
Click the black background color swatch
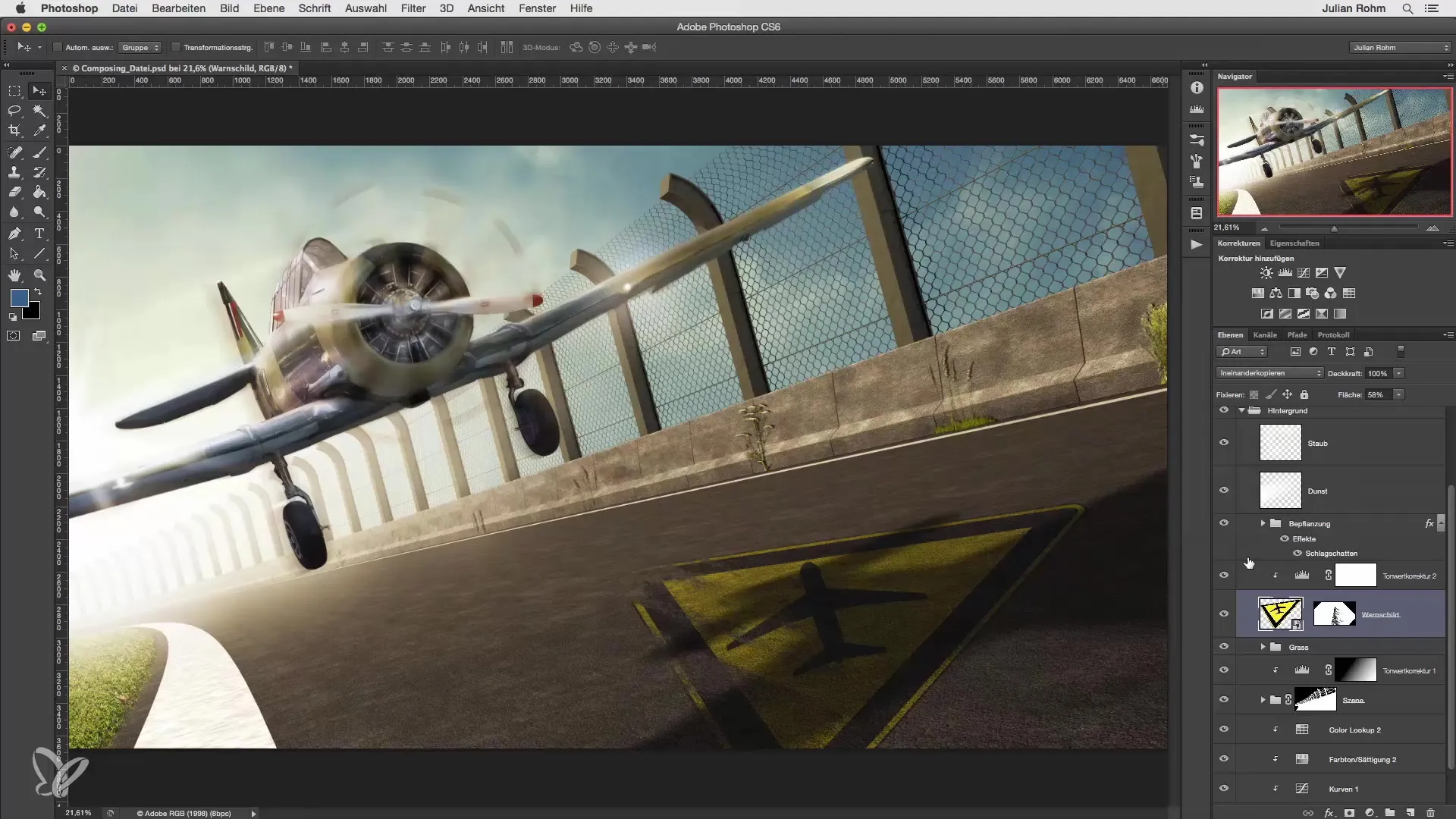[33, 312]
